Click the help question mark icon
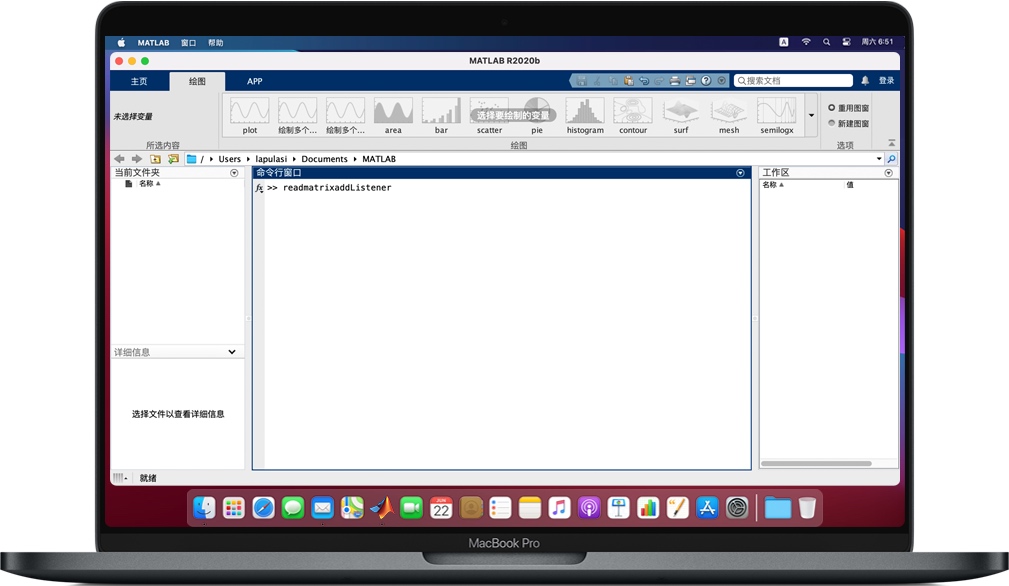This screenshot has width=1009, height=586. point(706,80)
